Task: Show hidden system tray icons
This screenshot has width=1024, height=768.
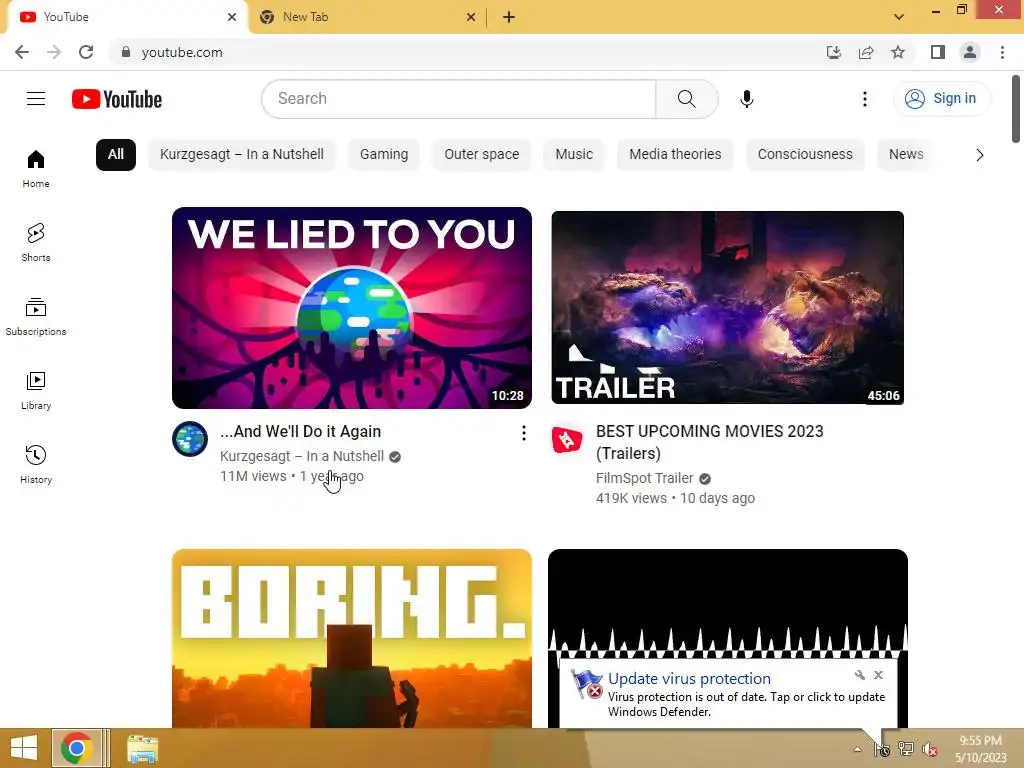Action: (857, 749)
